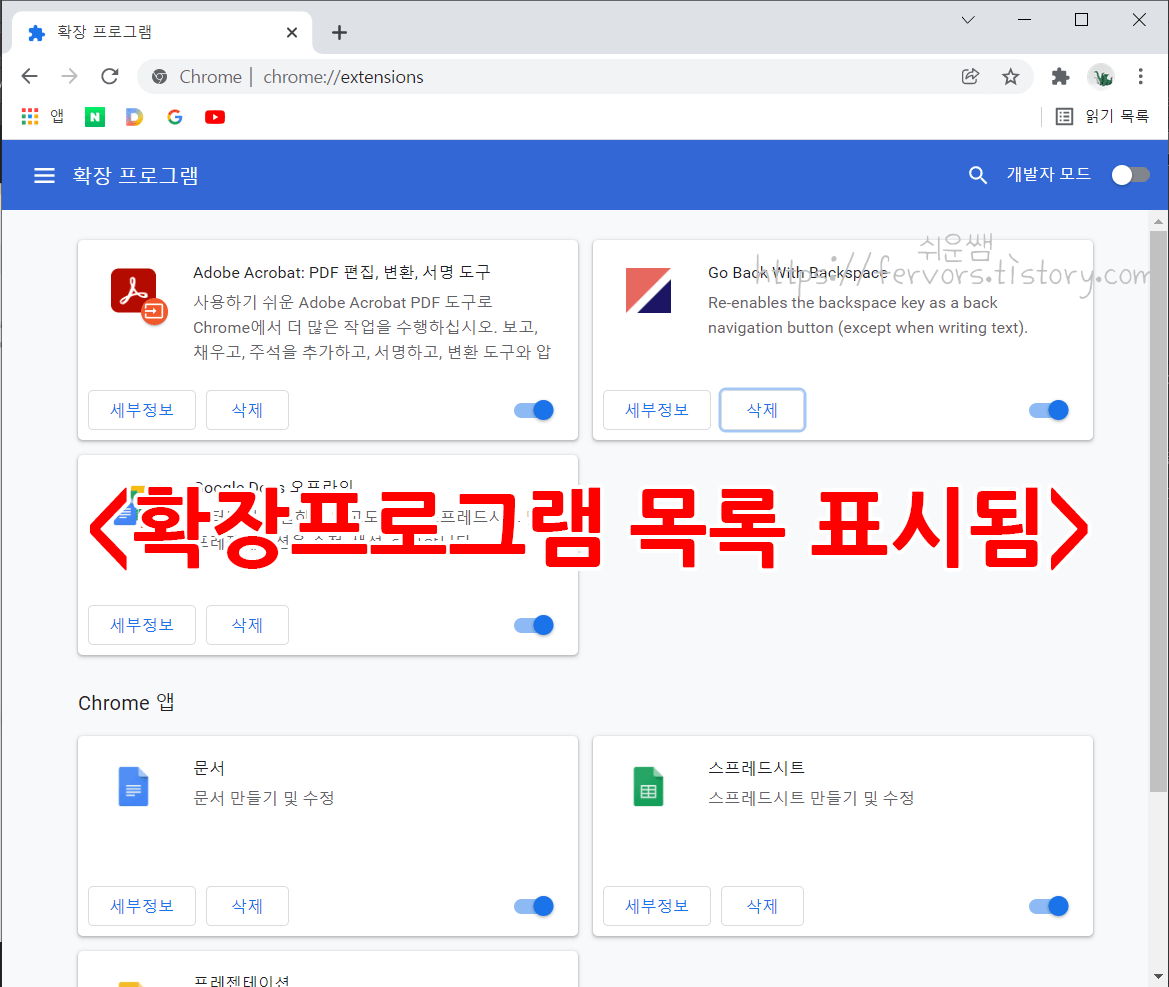Click the 문서 app document icon
The width and height of the screenshot is (1169, 987).
(x=133, y=786)
